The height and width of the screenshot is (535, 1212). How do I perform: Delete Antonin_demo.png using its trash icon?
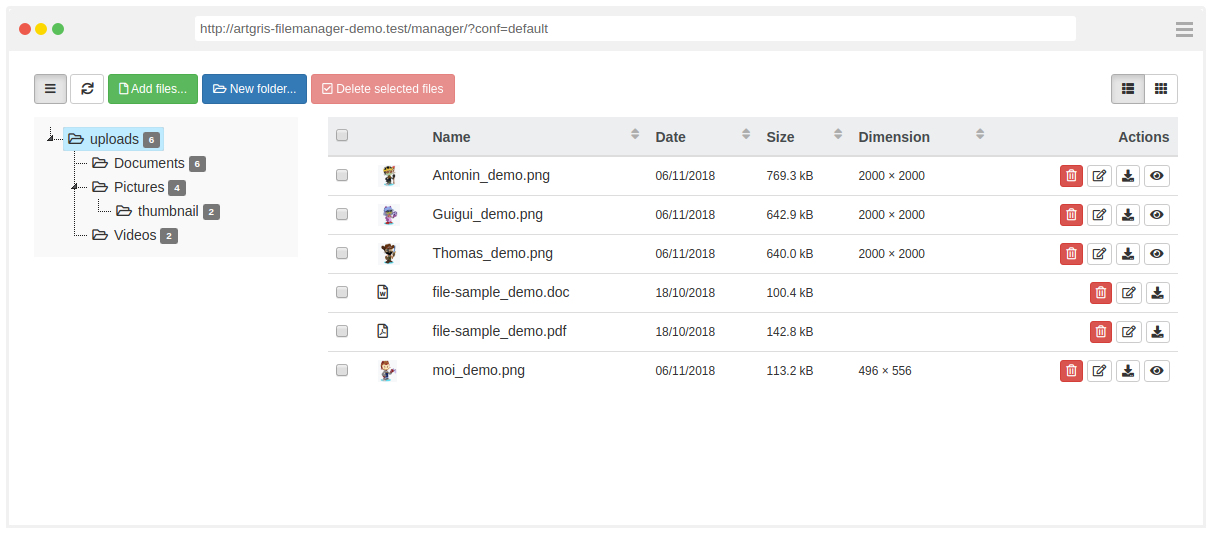(1071, 176)
